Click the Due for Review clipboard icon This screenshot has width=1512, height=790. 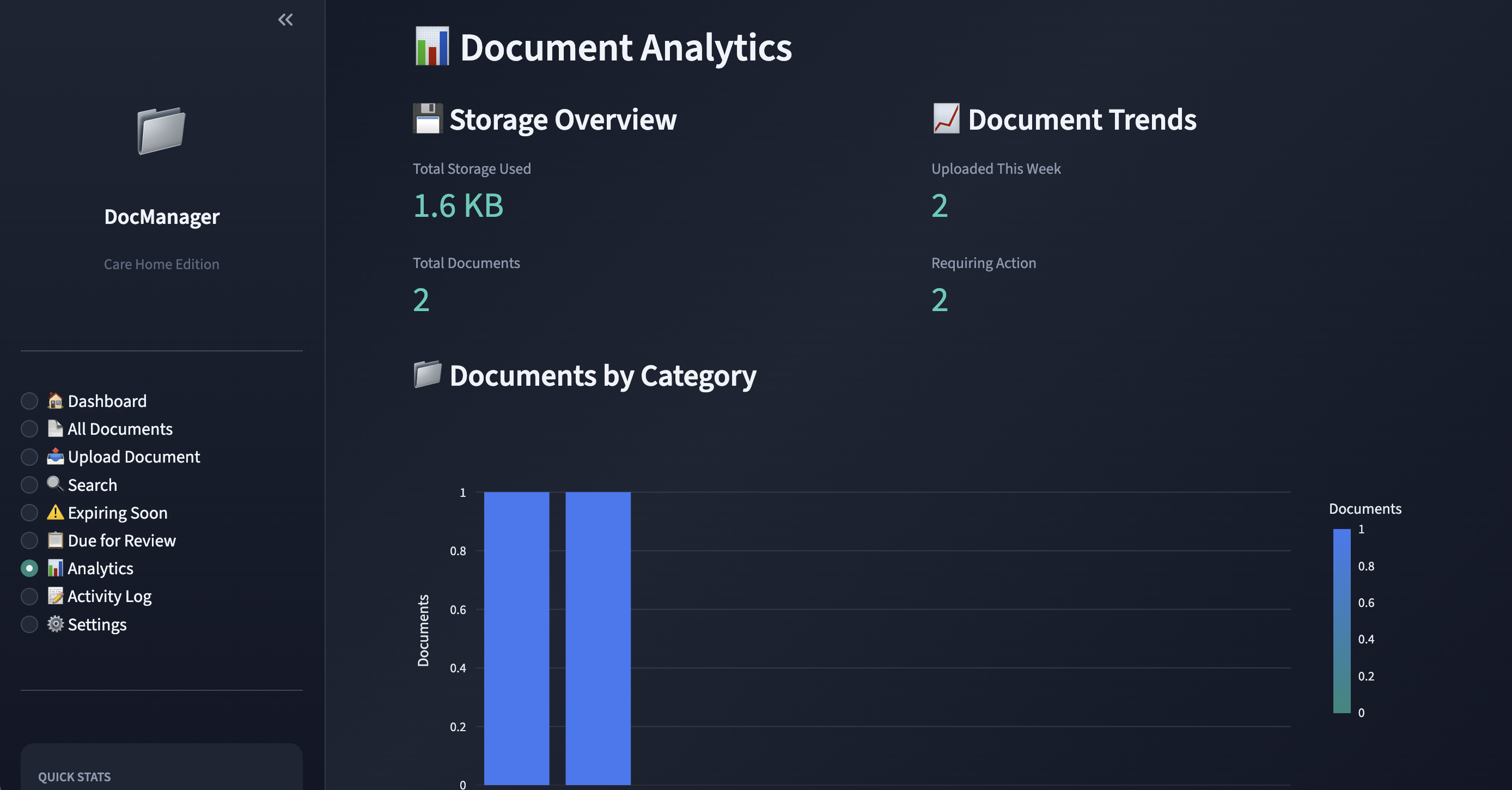[x=55, y=540]
